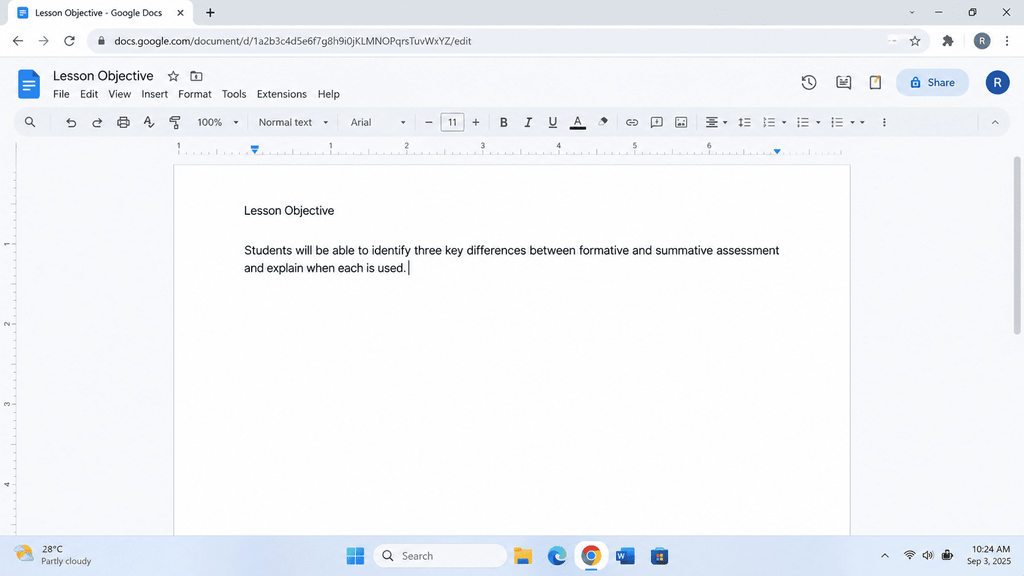Screen dimensions: 1024x576
Task: Expand the numbered list style arrow
Action: [784, 122]
